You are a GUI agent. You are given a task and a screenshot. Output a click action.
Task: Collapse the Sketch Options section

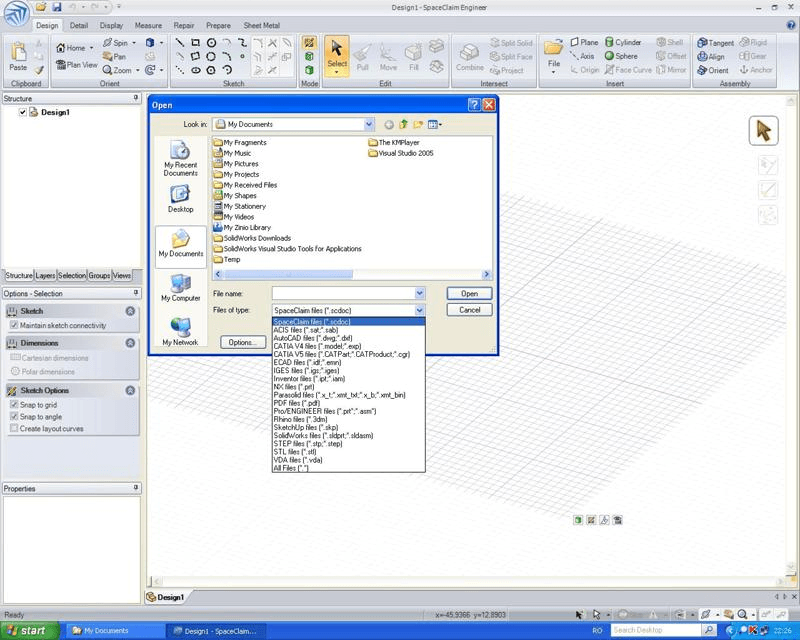click(x=130, y=390)
